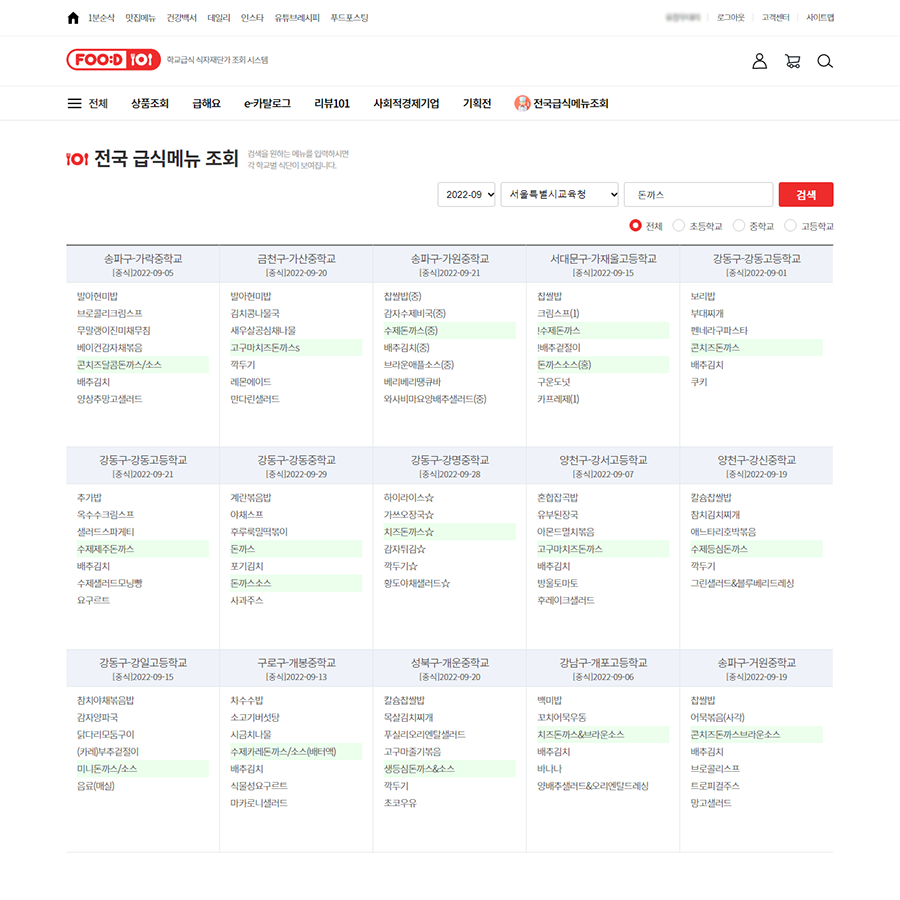Open the 상품조회 menu
This screenshot has width=900, height=900.
(150, 103)
